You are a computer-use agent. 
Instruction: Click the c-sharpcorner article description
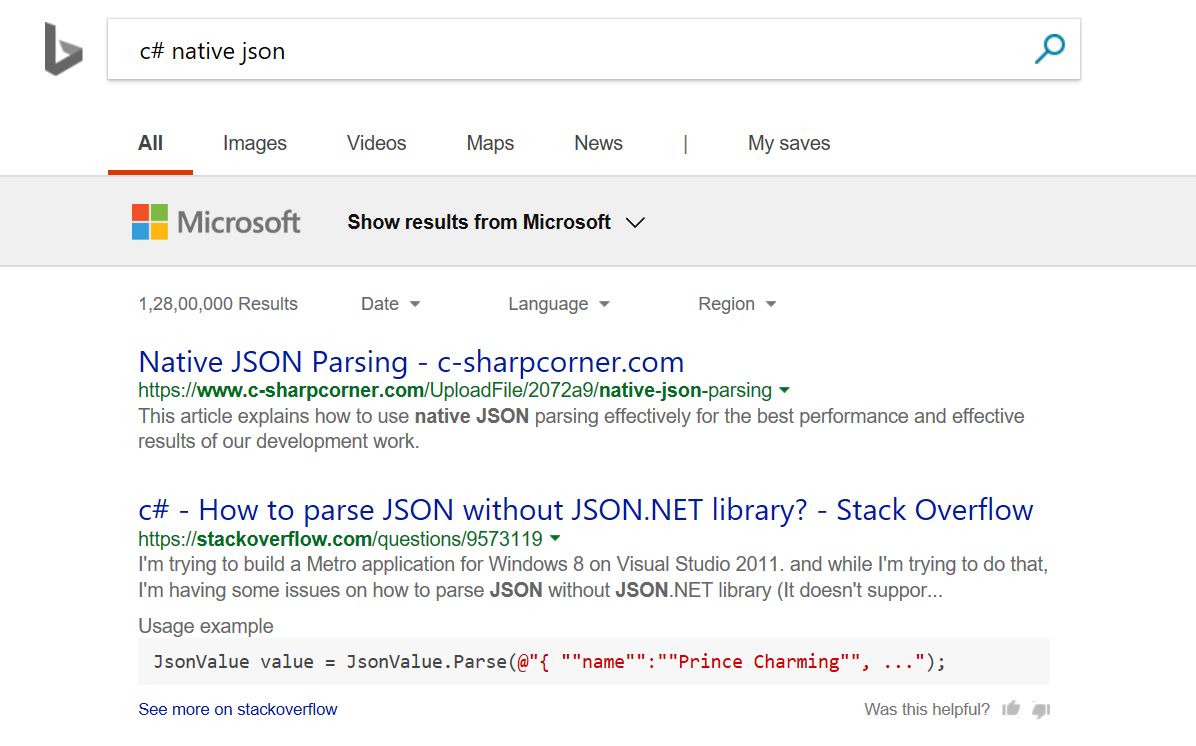pos(581,429)
